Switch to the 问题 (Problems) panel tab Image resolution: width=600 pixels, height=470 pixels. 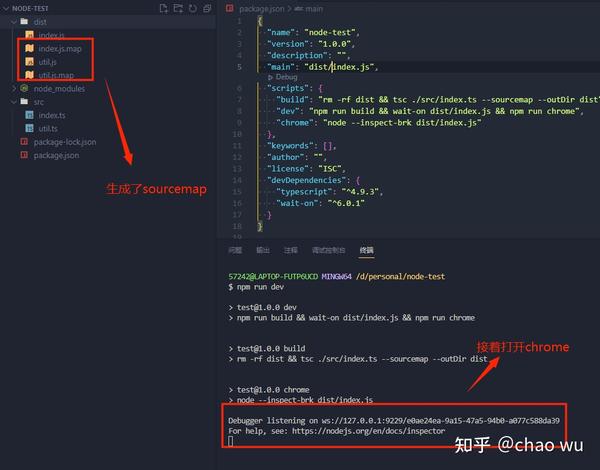(235, 250)
